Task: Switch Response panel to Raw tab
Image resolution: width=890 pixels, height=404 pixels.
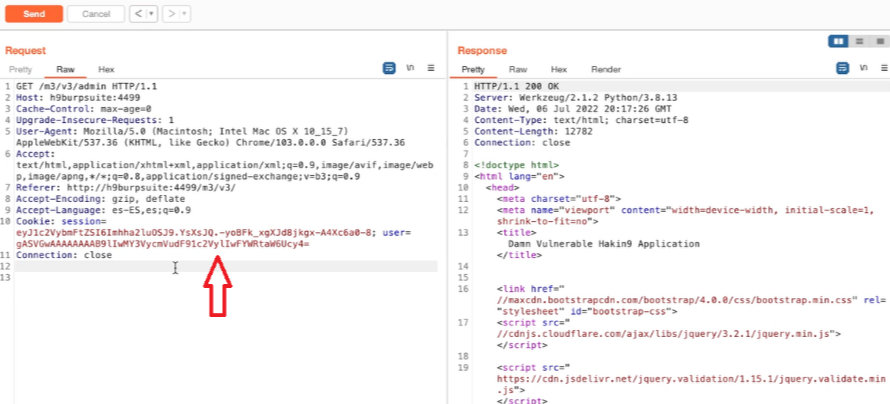Action: click(518, 69)
